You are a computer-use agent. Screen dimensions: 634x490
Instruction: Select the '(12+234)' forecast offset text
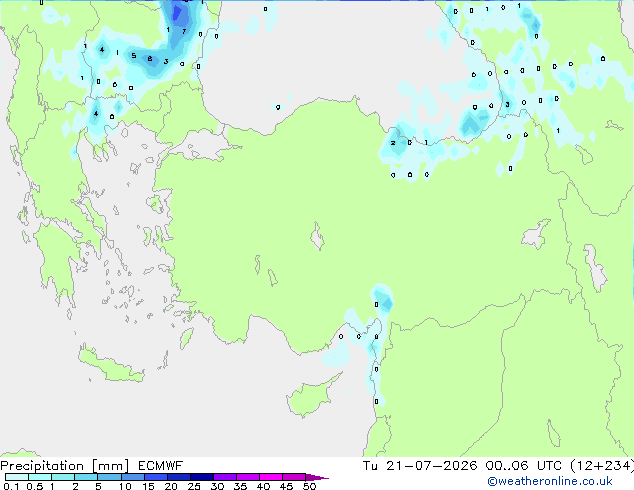point(602,466)
